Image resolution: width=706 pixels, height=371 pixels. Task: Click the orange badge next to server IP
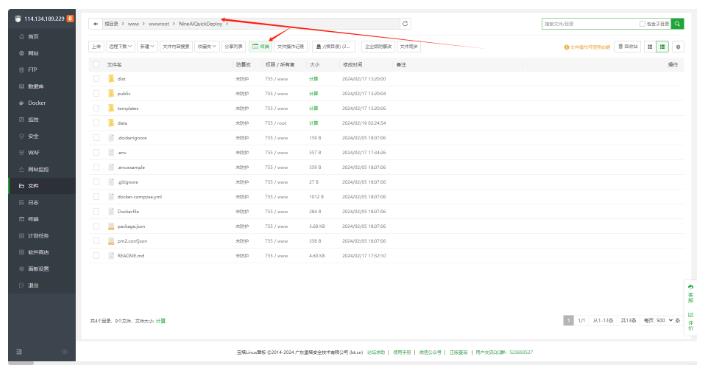pos(70,18)
